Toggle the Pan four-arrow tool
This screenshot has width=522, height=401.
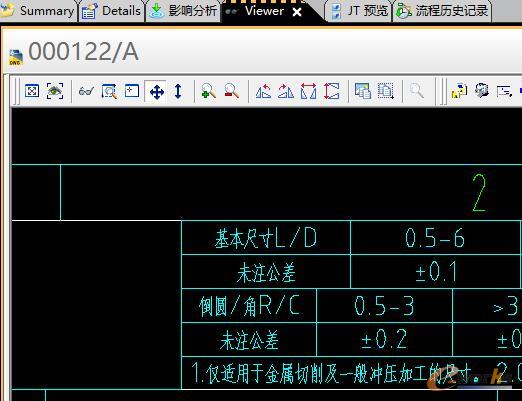(156, 91)
